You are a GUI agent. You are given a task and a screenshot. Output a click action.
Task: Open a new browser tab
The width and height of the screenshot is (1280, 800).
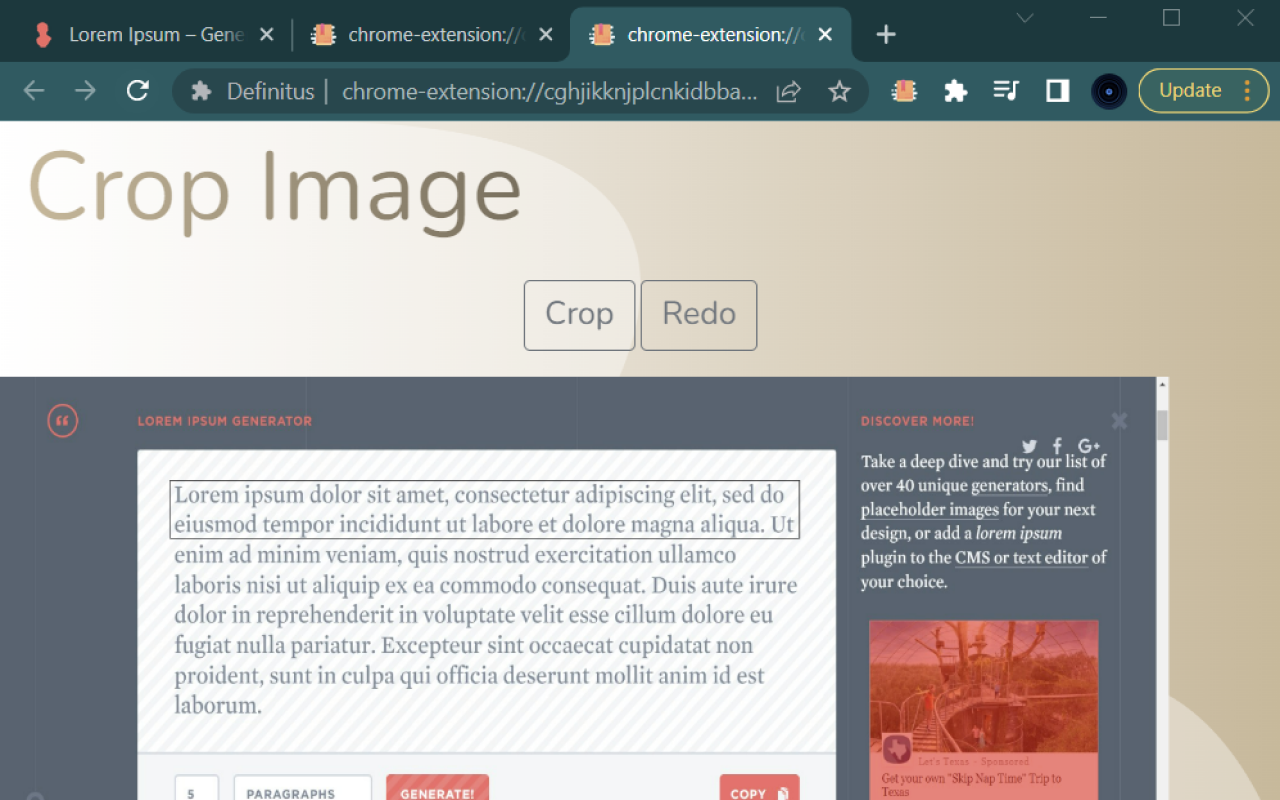(885, 35)
